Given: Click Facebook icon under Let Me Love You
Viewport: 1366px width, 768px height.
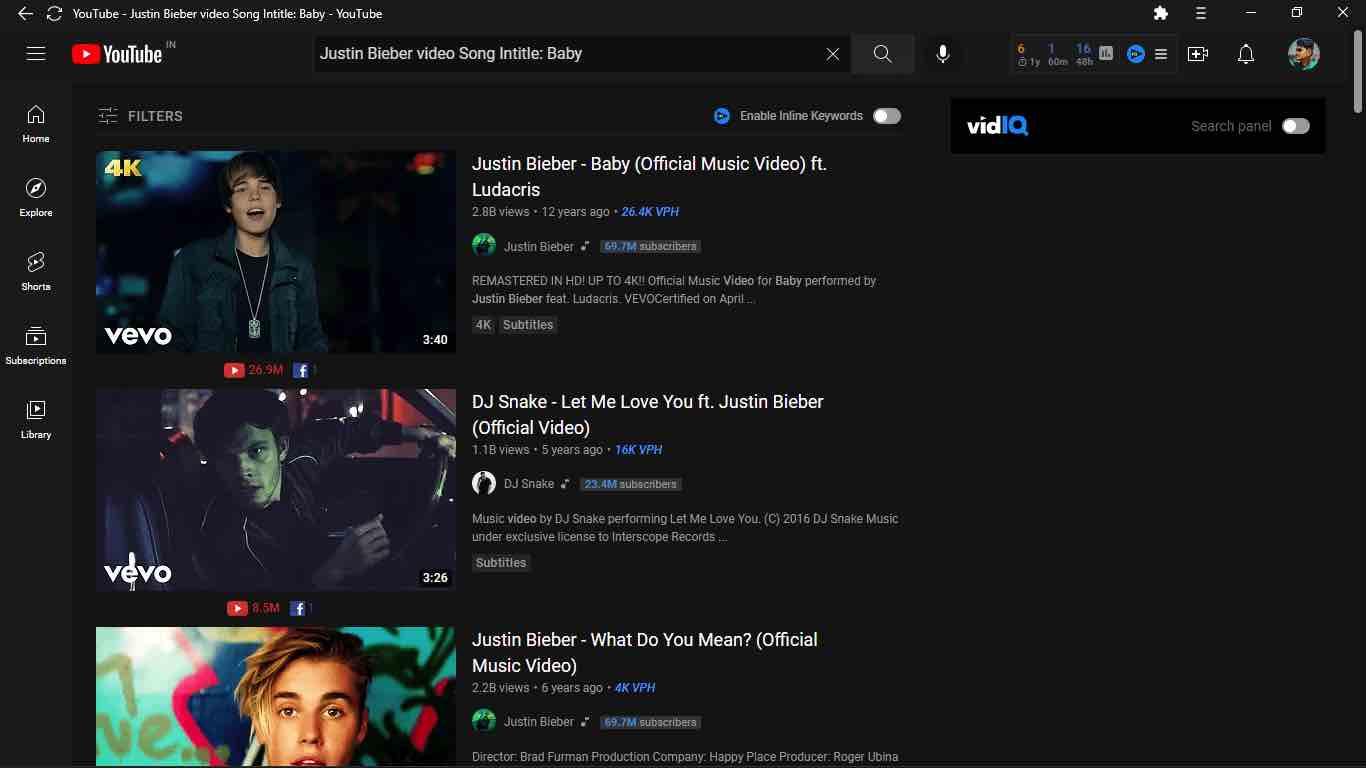Looking at the screenshot, I should click(297, 608).
